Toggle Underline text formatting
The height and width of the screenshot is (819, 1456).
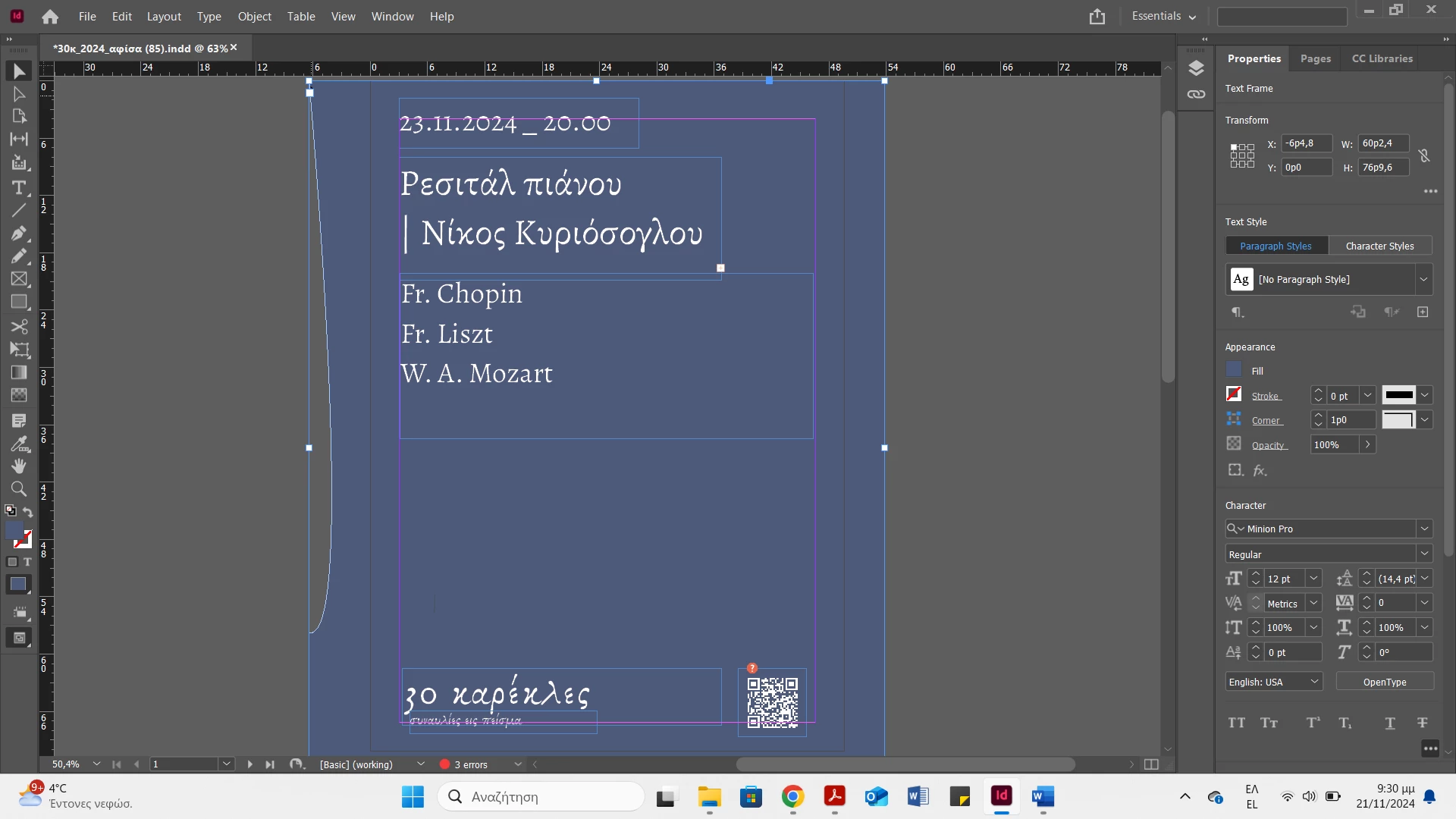point(1390,723)
